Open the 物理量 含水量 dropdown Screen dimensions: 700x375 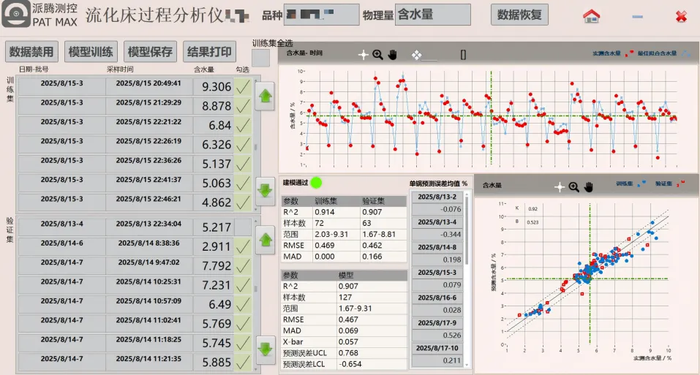[433, 15]
